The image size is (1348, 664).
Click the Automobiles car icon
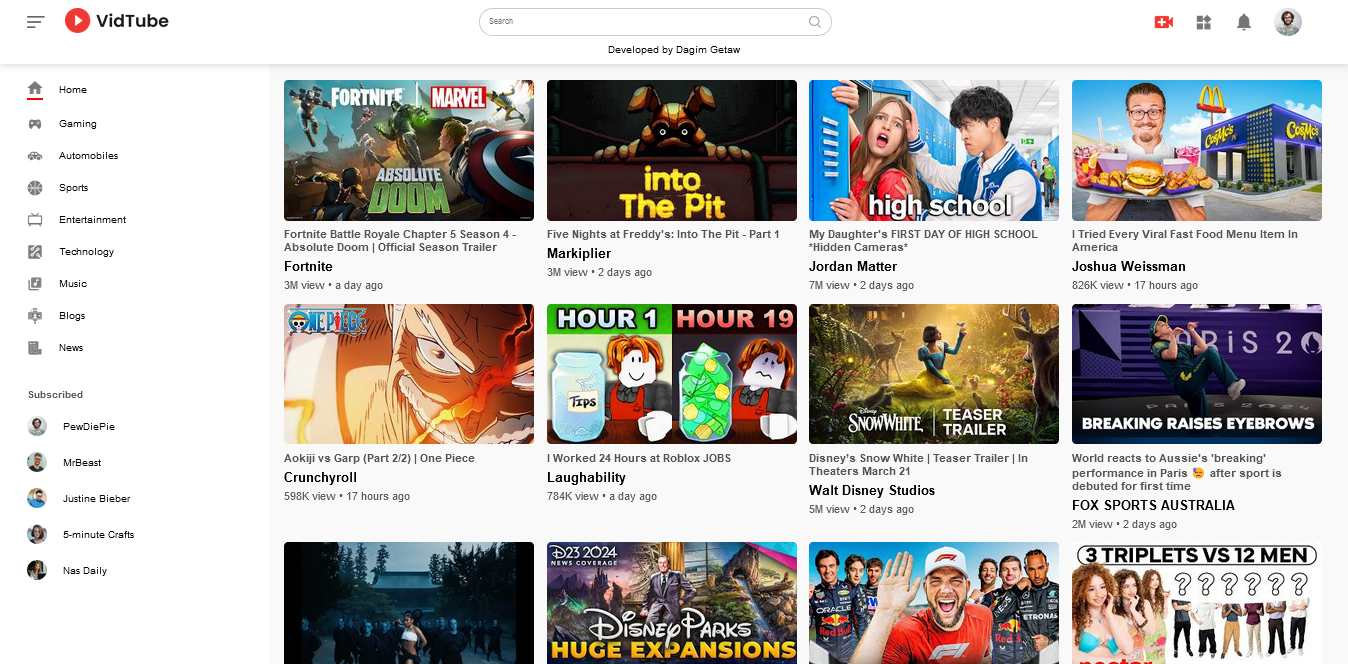tap(35, 156)
